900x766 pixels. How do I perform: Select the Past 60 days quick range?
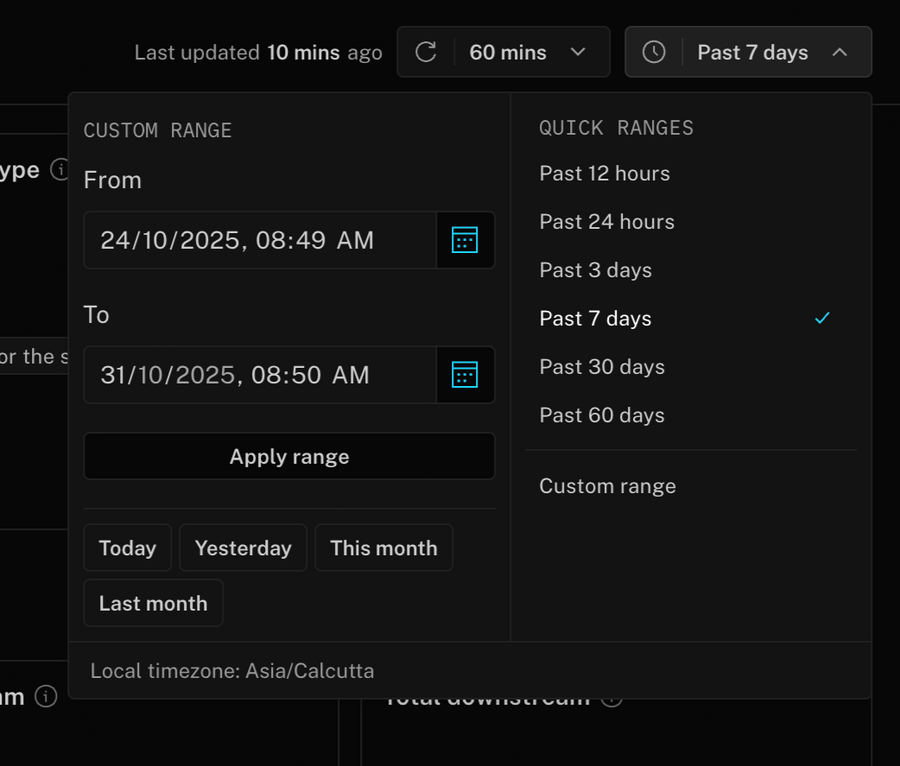click(602, 415)
